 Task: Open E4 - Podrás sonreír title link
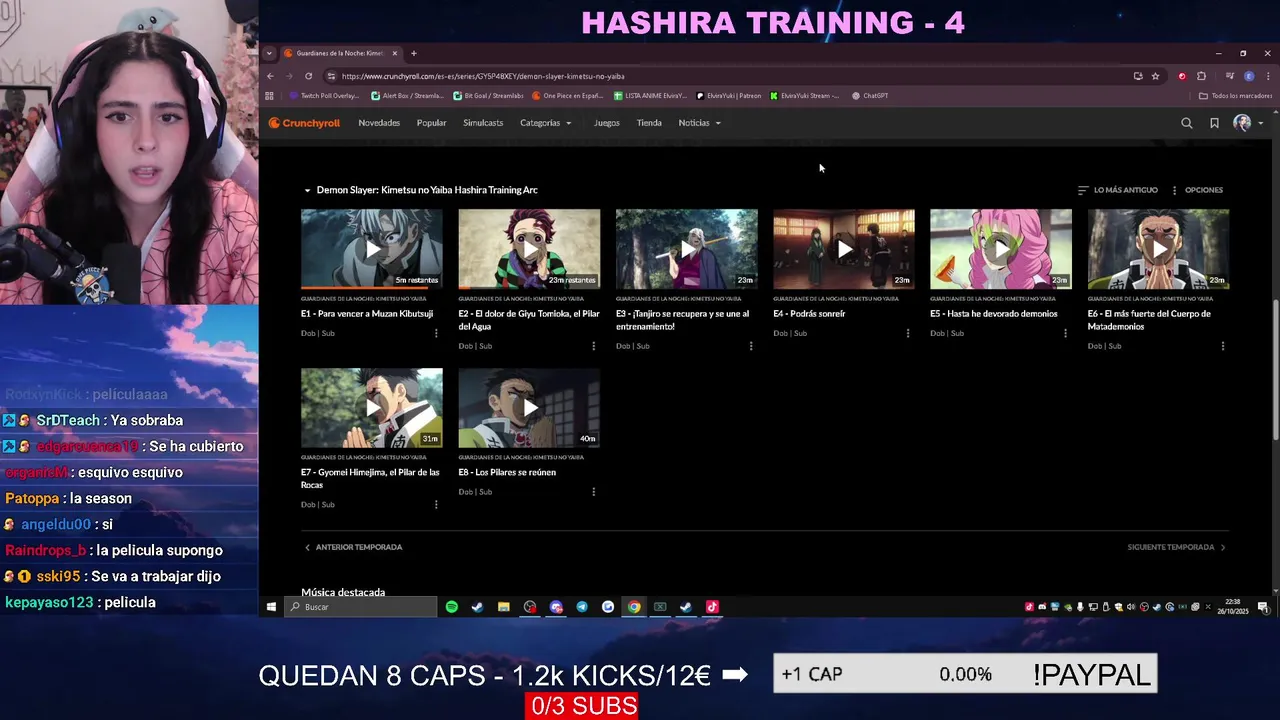pos(809,314)
